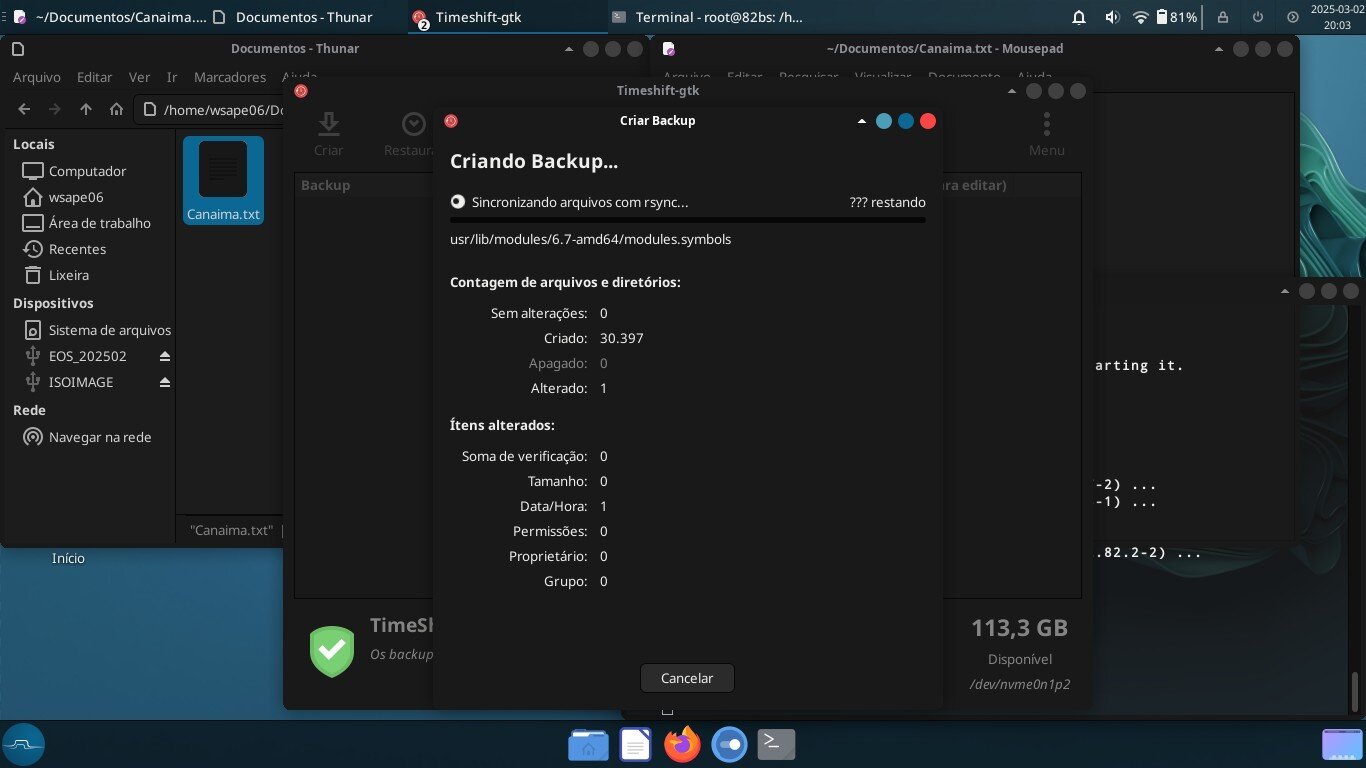The width and height of the screenshot is (1366, 768).
Task: Go back in Thunar with the back arrow
Action: 24,110
